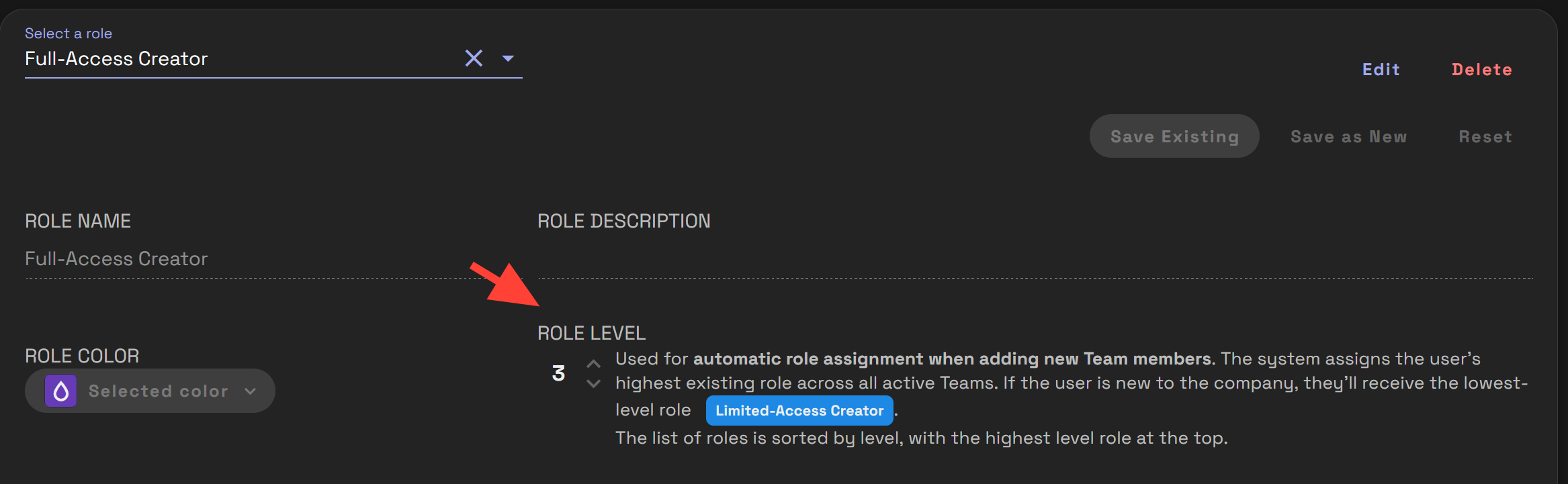Edit the Full-Access Creator role
This screenshot has height=484, width=1568.
click(x=1381, y=68)
